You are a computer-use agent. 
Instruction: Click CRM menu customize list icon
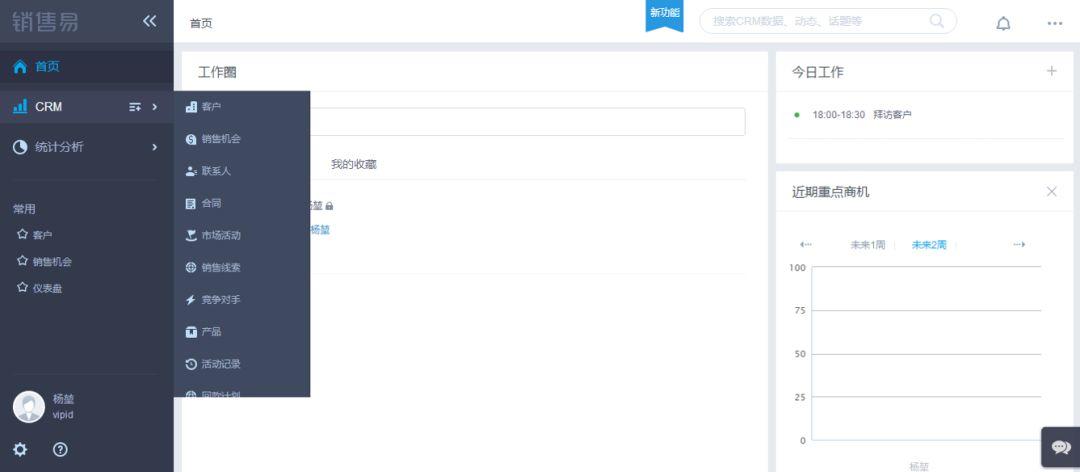(135, 107)
